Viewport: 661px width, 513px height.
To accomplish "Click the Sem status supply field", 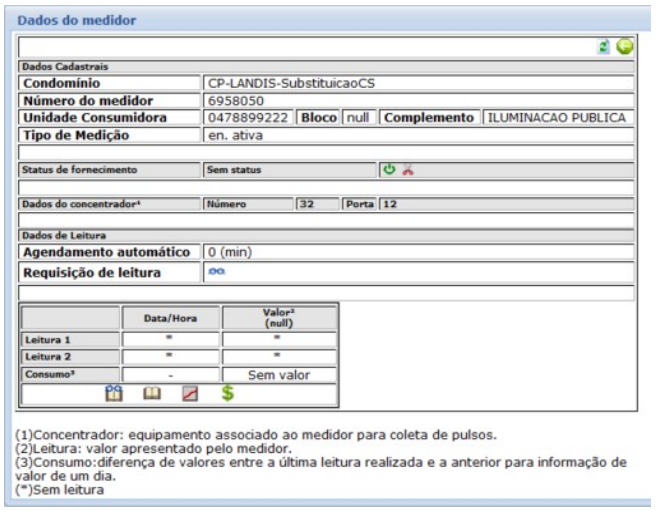I will [288, 170].
